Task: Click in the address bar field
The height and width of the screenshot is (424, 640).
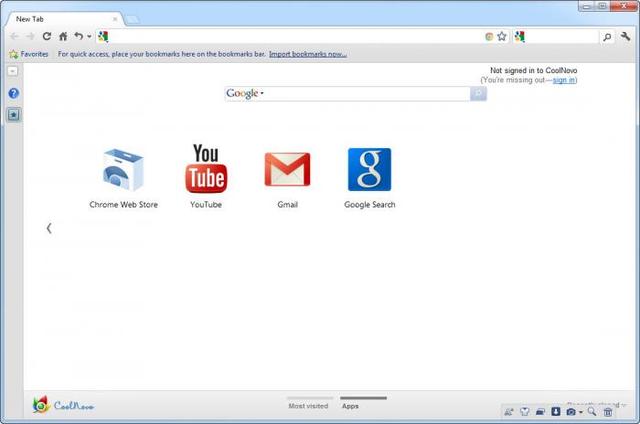Action: (296, 37)
